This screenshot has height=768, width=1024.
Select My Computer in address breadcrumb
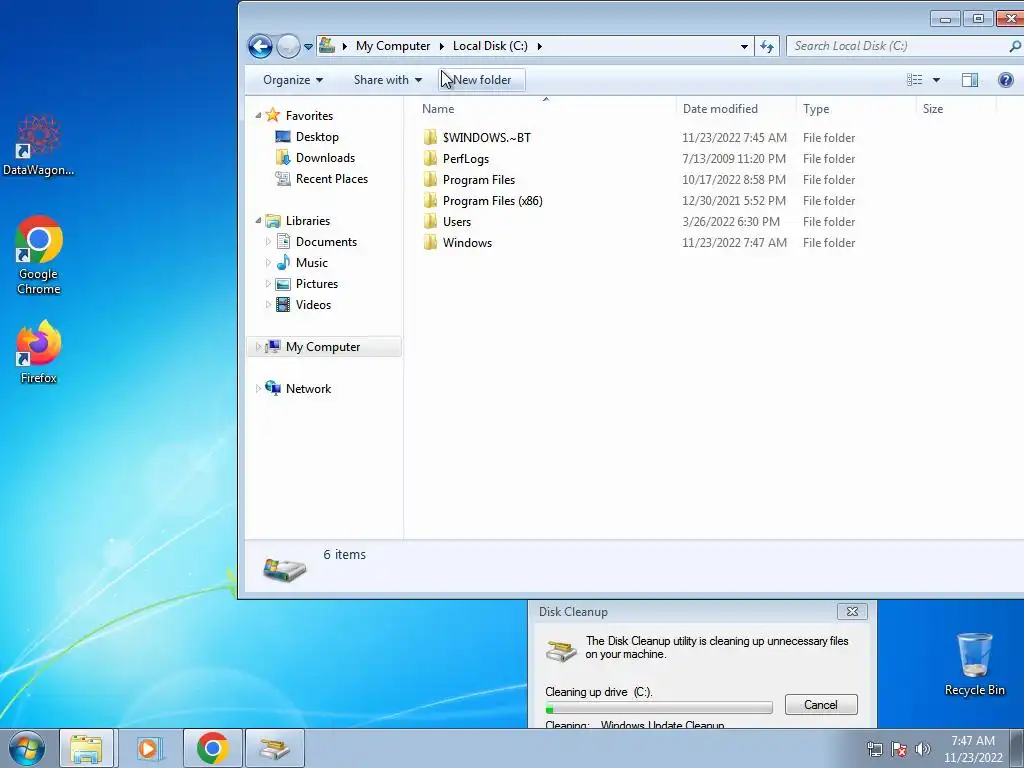click(393, 46)
